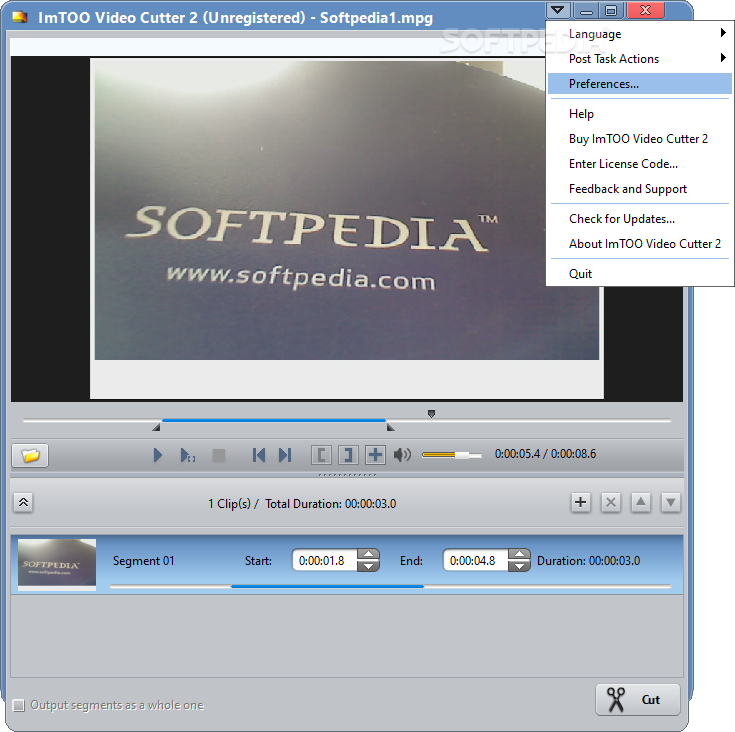Mute the audio with the speaker icon
735x732 pixels.
coord(402,455)
